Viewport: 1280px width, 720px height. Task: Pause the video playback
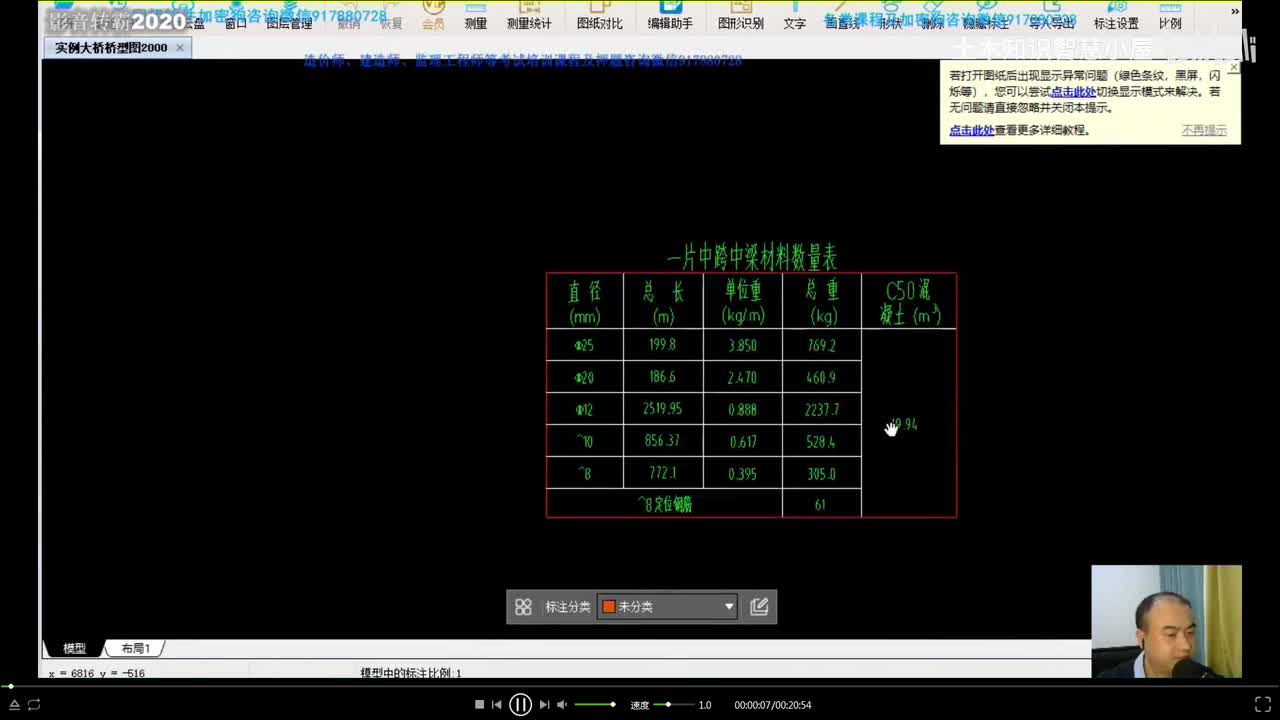(520, 705)
